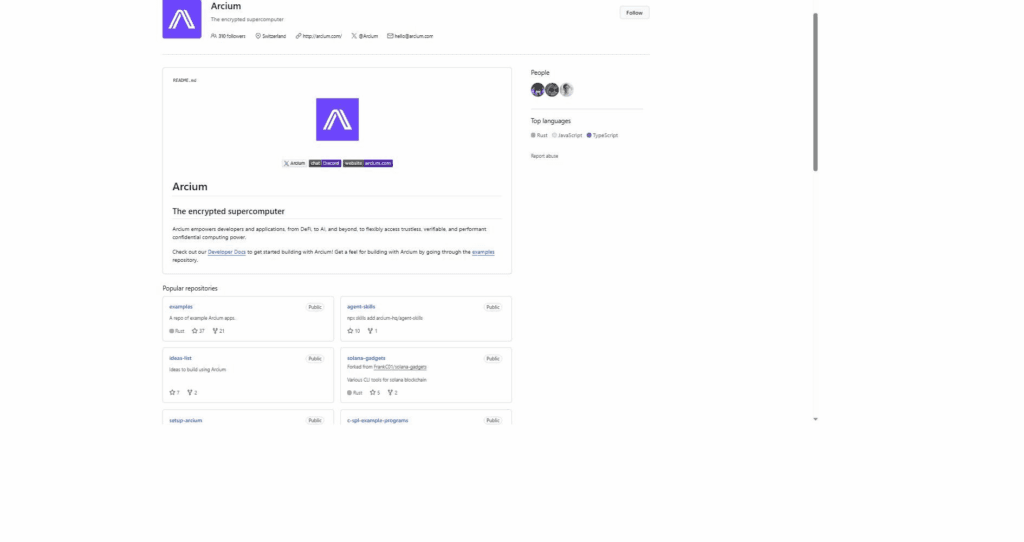The height and width of the screenshot is (542, 1024).
Task: Filter by Rust in Top languages
Action: (x=539, y=135)
